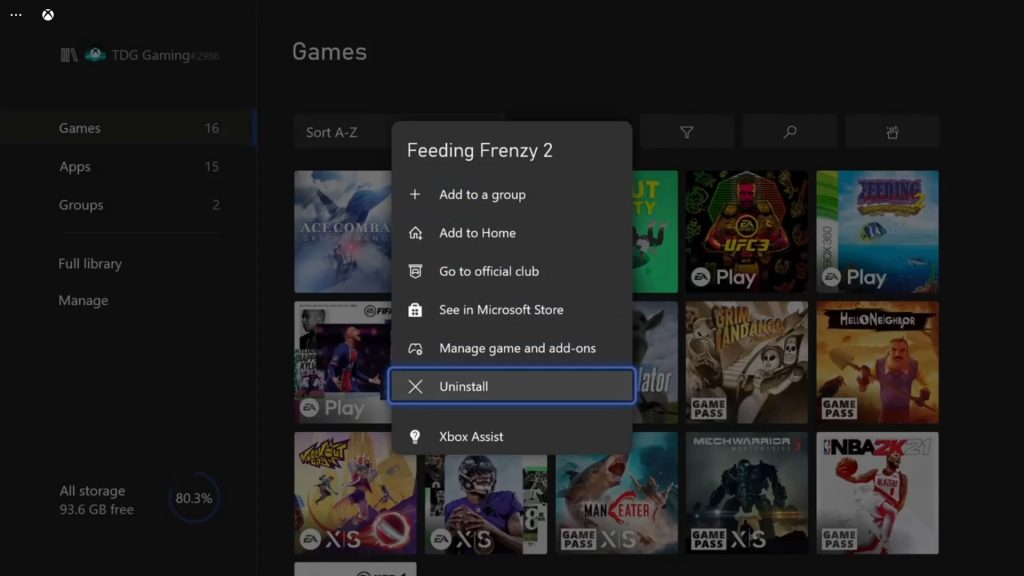The height and width of the screenshot is (576, 1024).
Task: Select the Madden football game tile
Action: tap(486, 504)
